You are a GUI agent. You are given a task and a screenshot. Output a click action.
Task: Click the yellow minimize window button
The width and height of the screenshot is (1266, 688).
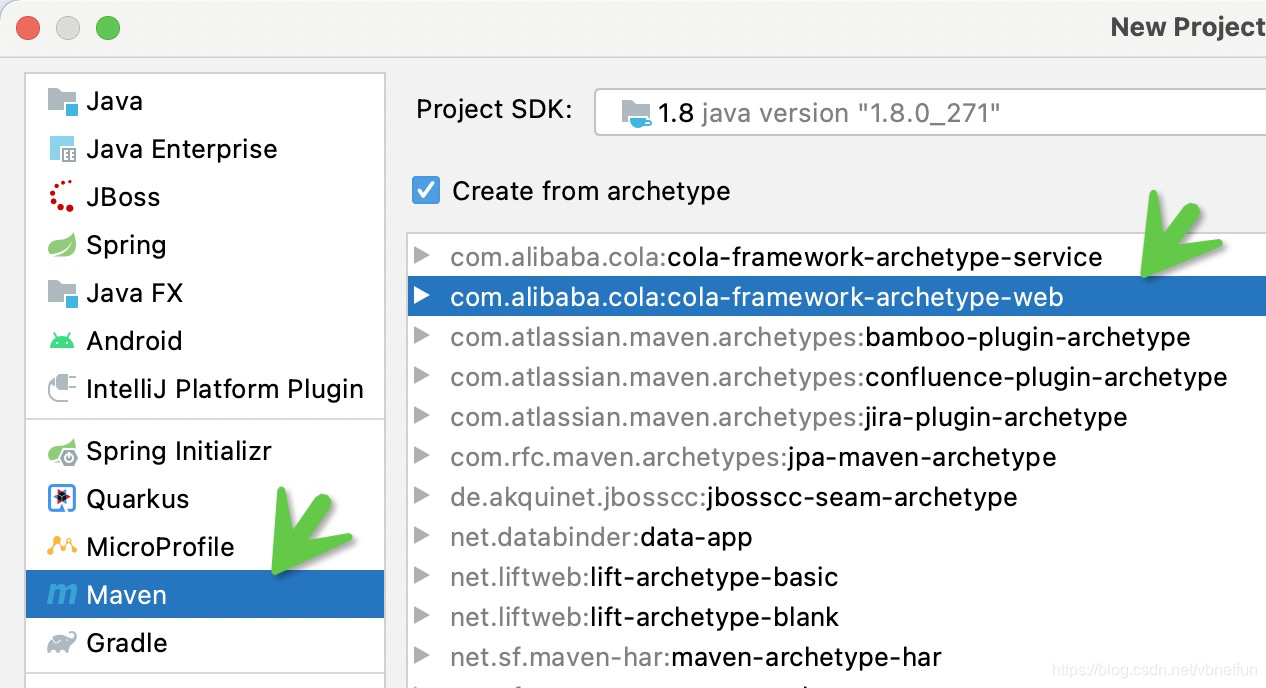68,28
